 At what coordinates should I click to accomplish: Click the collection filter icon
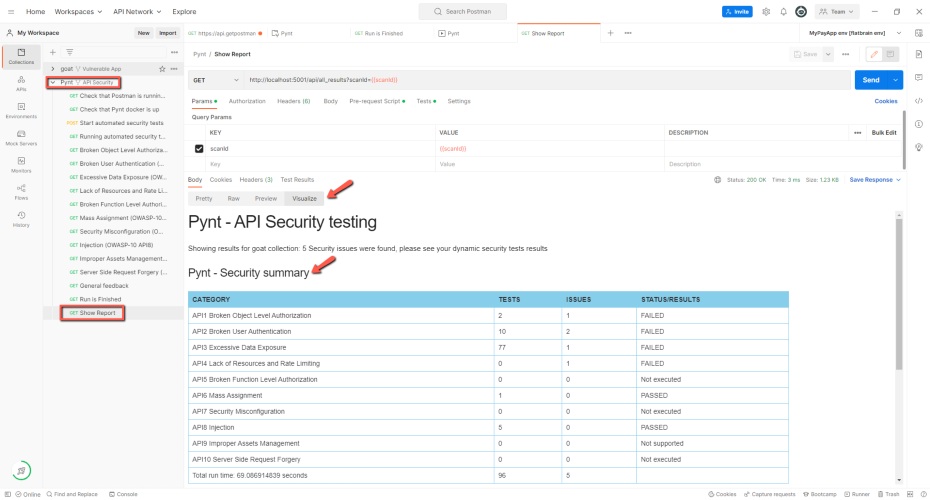coord(69,52)
